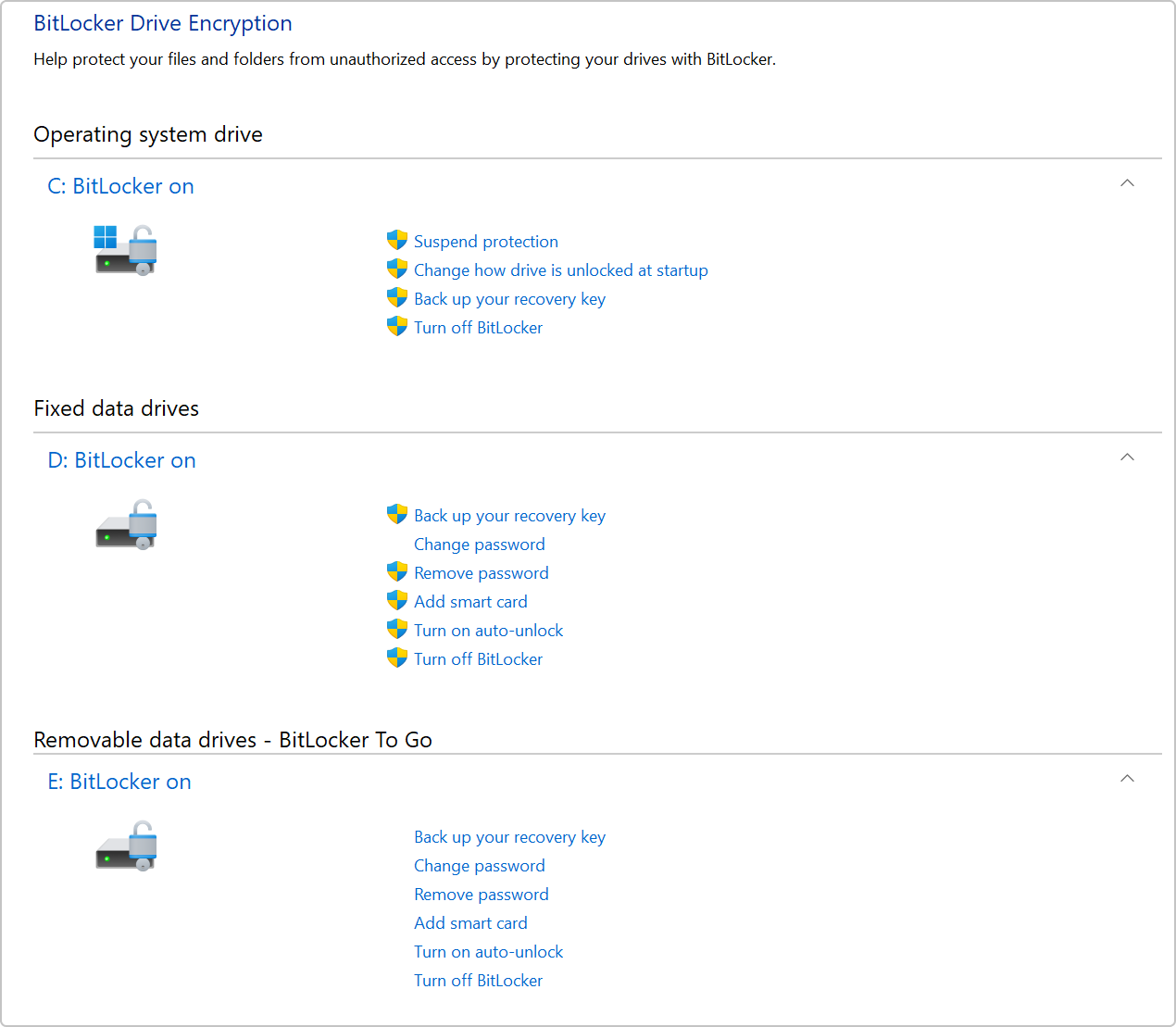Click the shield icon next to Turn off BitLocker for C:
Screen dimensions: 1176x1027
[x=396, y=326]
